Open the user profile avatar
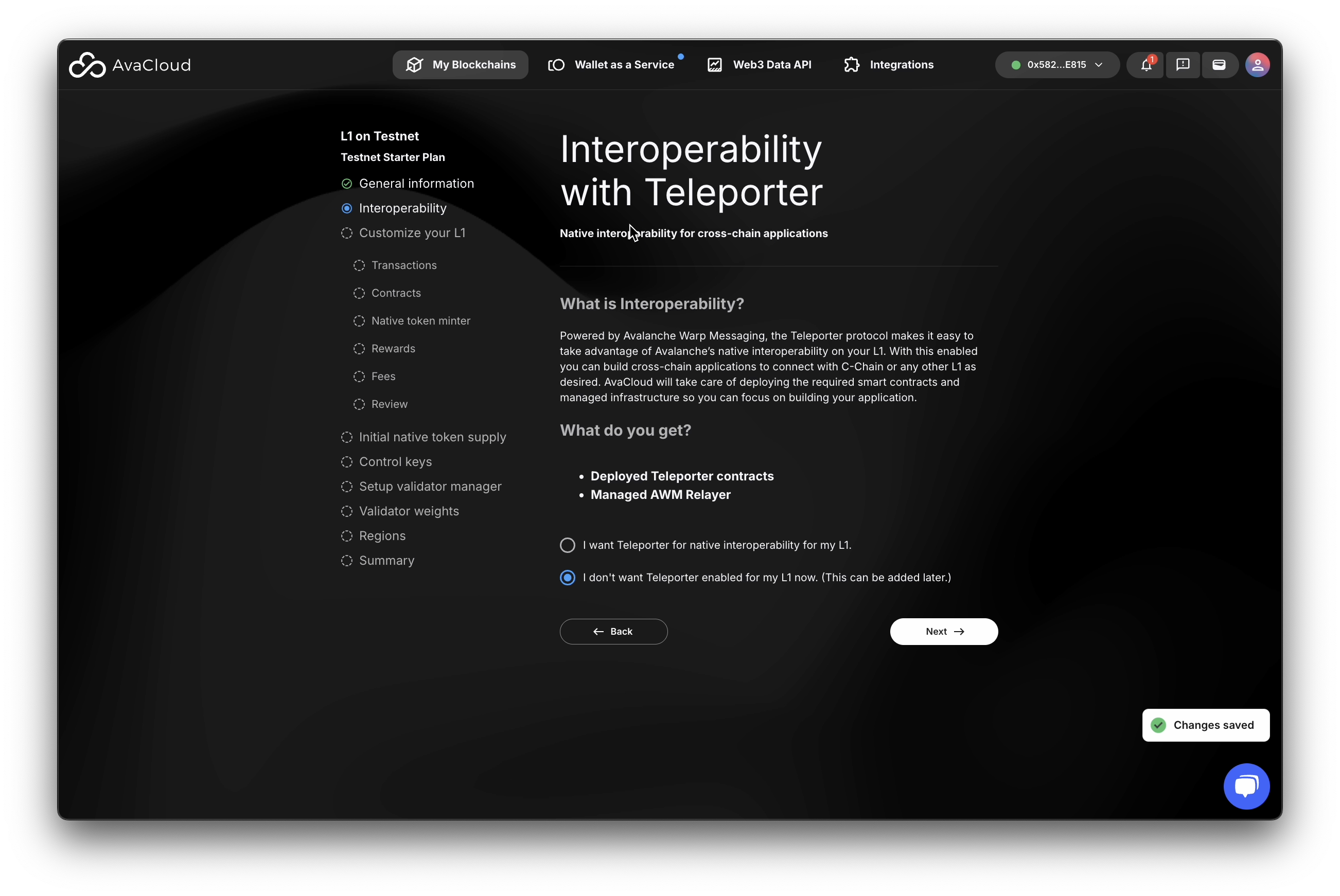The image size is (1340, 896). (x=1257, y=65)
